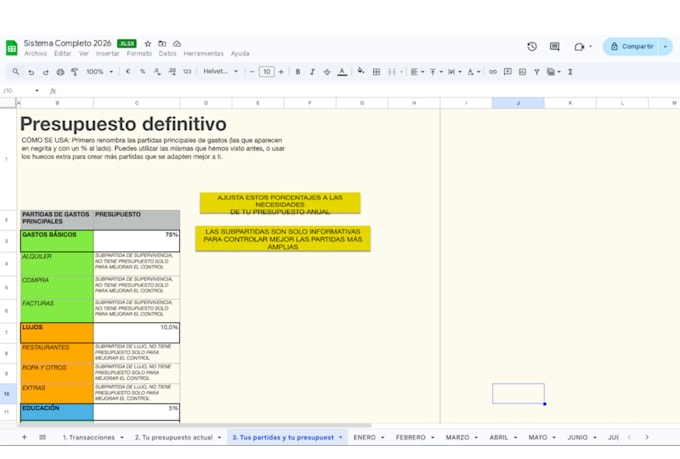Open Google Sheets home logo
The width and height of the screenshot is (680, 459).
[x=12, y=48]
